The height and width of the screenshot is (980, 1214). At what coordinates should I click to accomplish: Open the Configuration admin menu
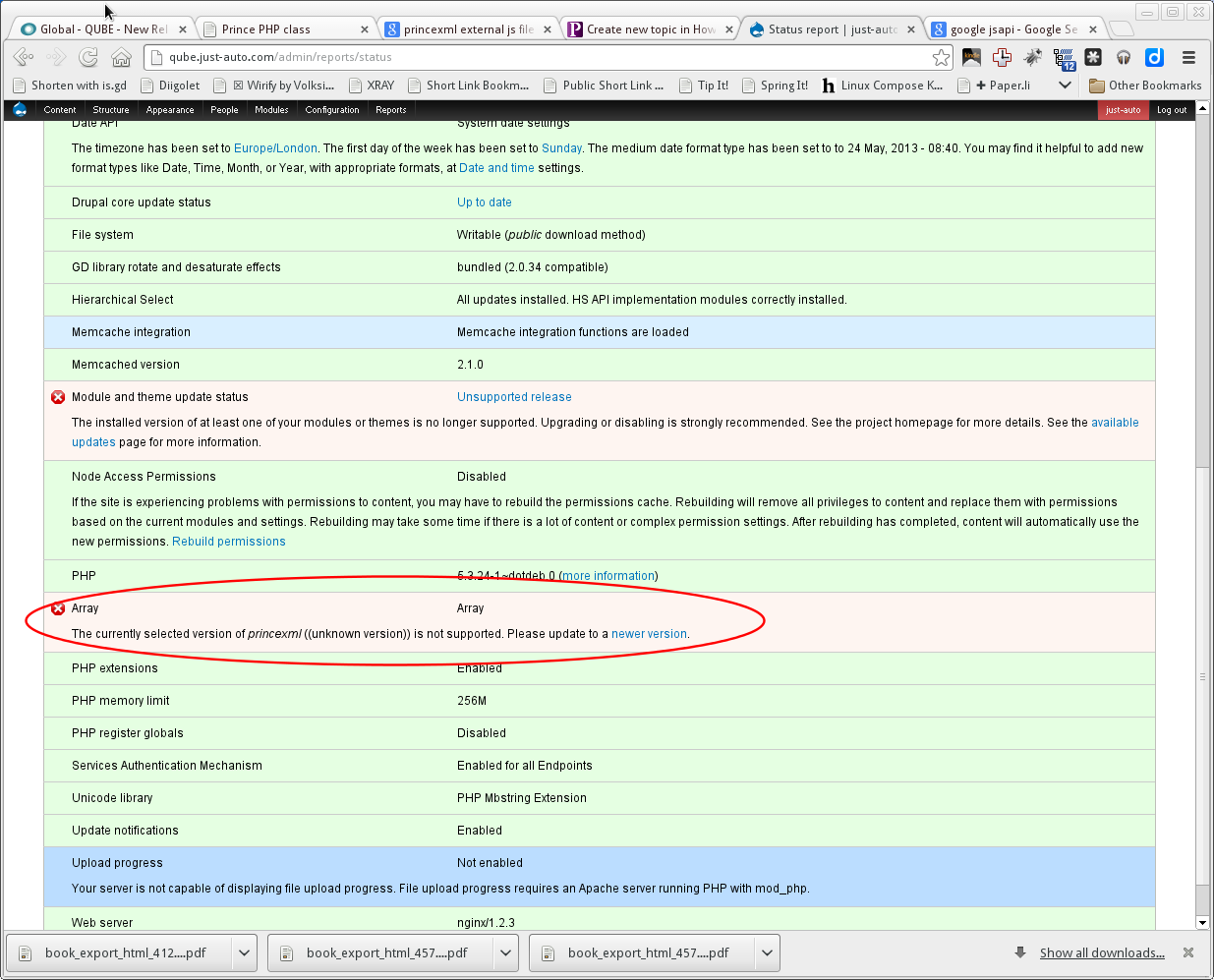pyautogui.click(x=331, y=110)
